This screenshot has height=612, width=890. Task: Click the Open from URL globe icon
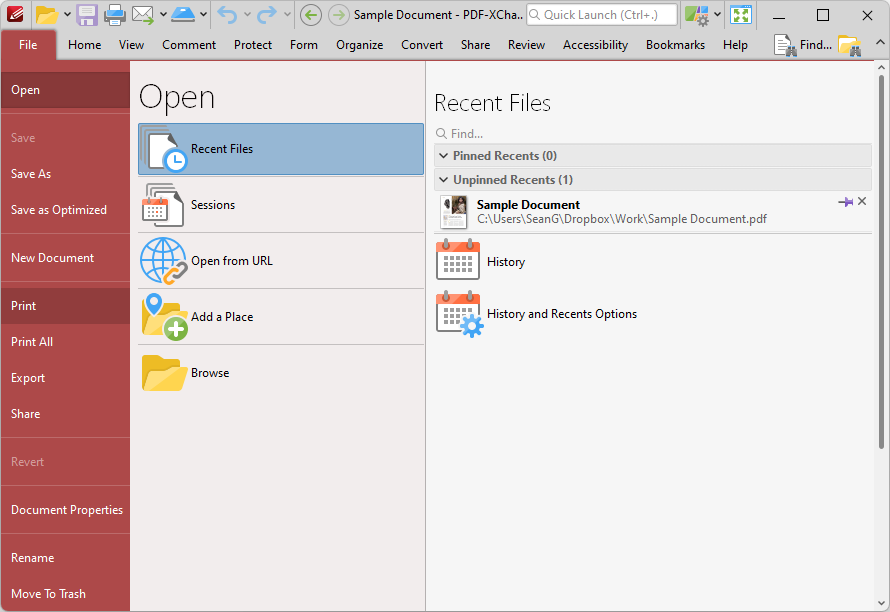[164, 261]
